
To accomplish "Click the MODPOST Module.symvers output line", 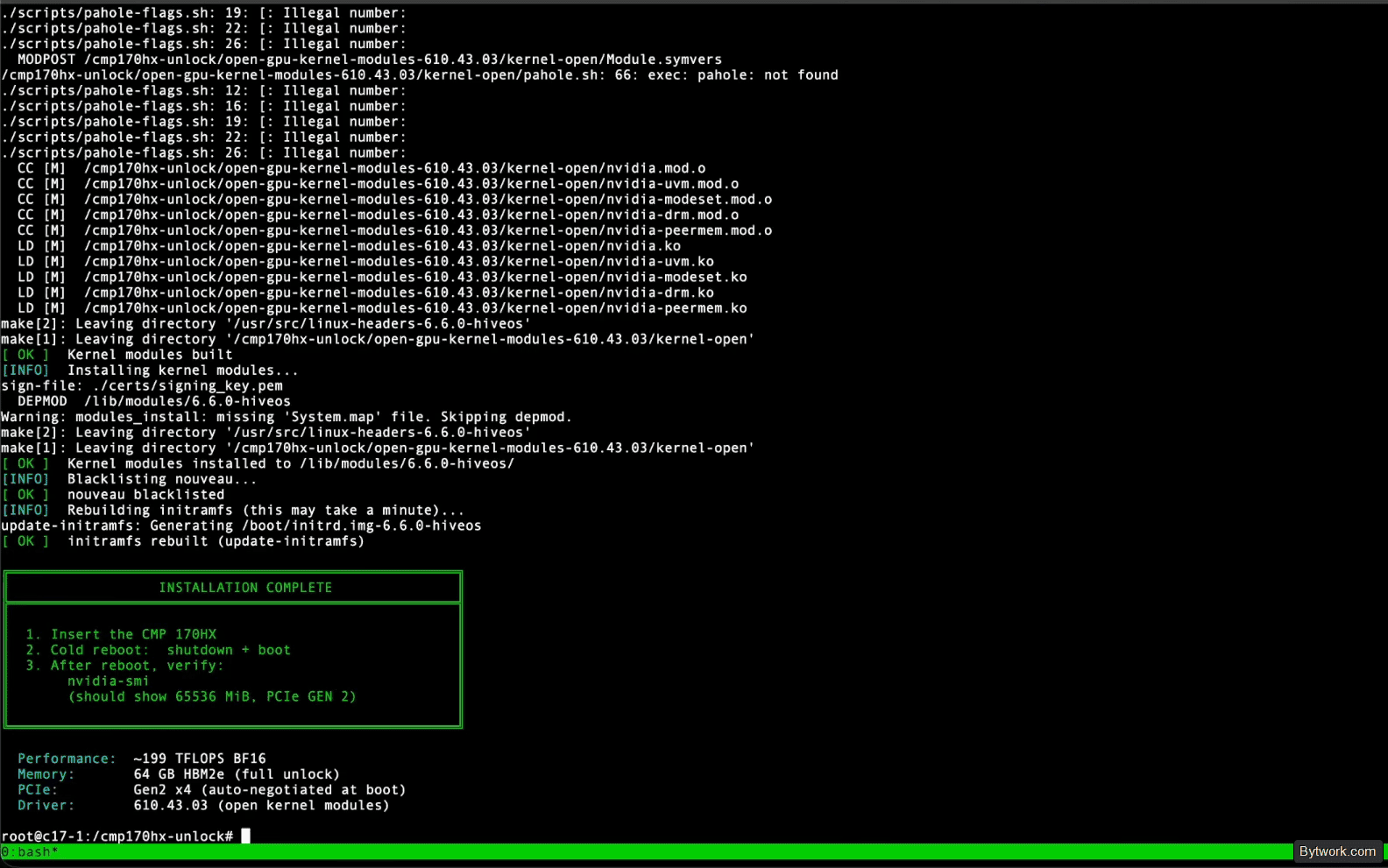I will (370, 60).
